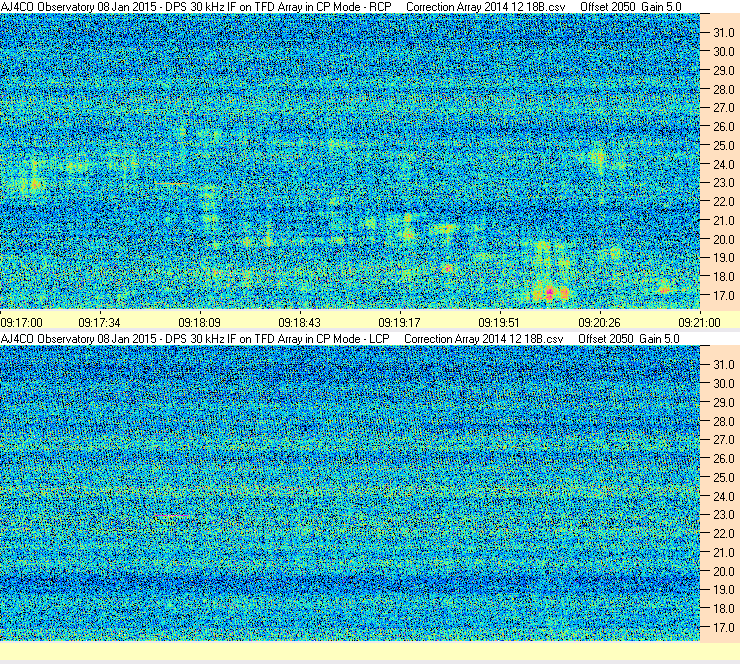Click the 22.0 frequency label on LCP axis
This screenshot has width=740, height=664.
click(x=724, y=534)
